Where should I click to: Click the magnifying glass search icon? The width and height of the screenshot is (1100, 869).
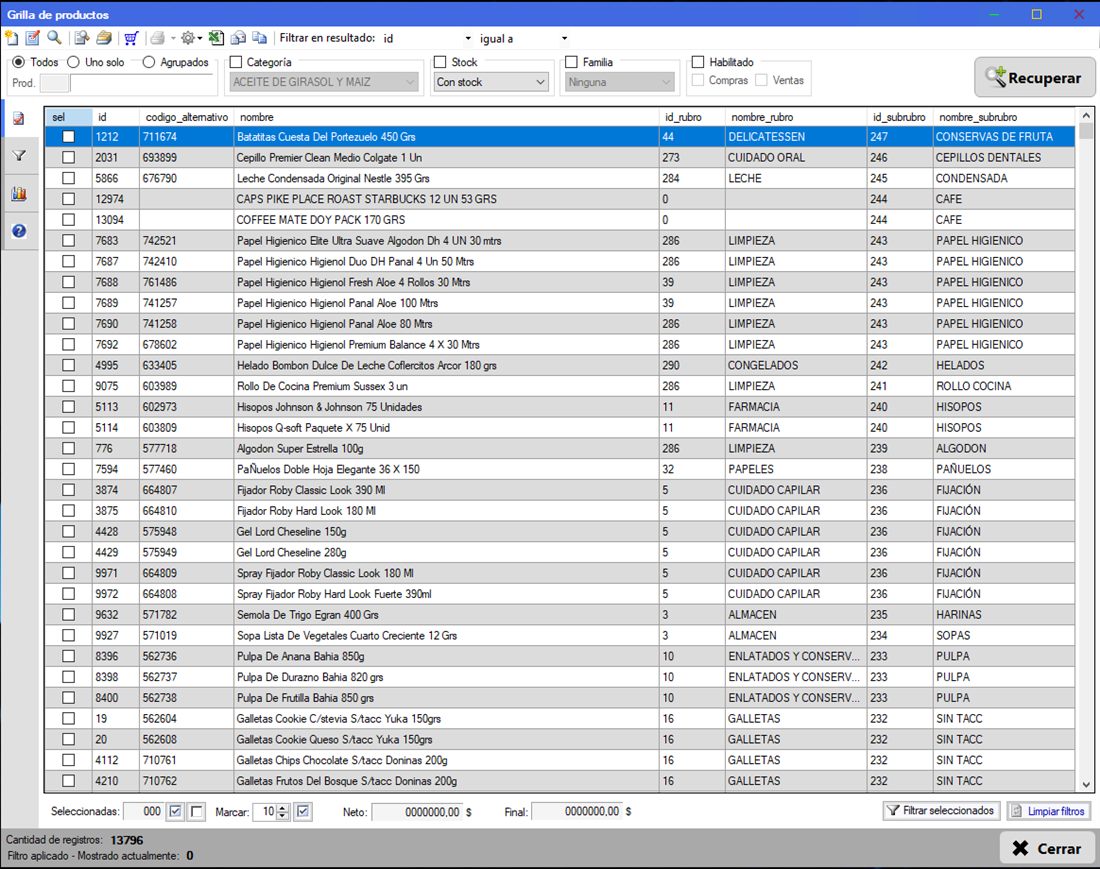[x=54, y=38]
